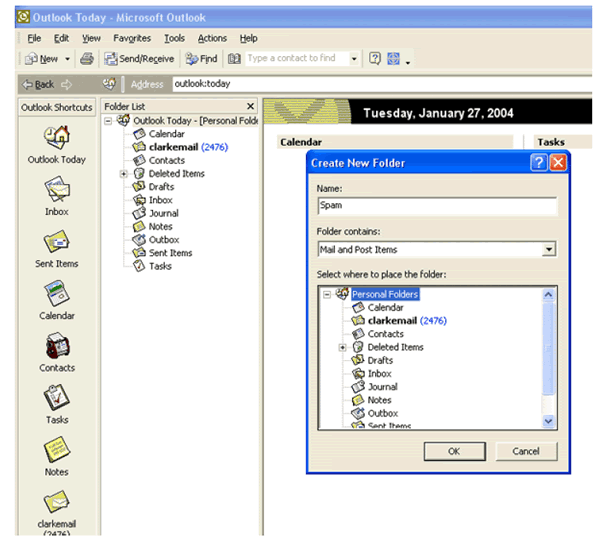This screenshot has width=600, height=548.
Task: Select Inbox in the Create New Folder tree
Action: point(380,374)
